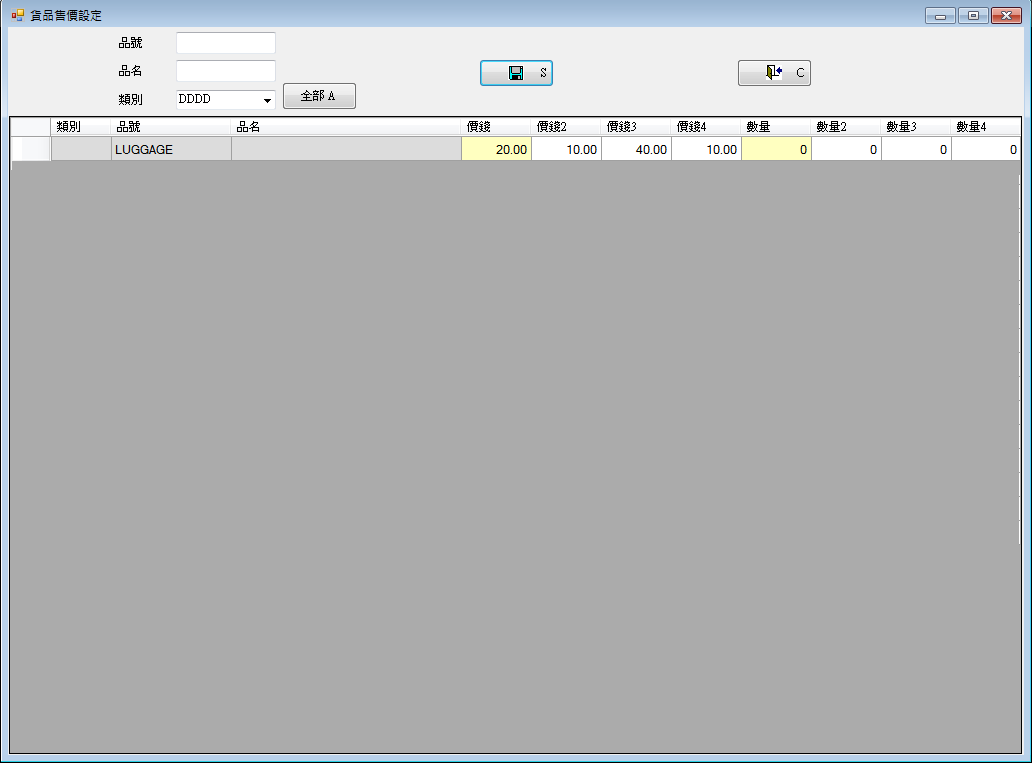
Task: Click the exit door icon
Action: coord(774,73)
